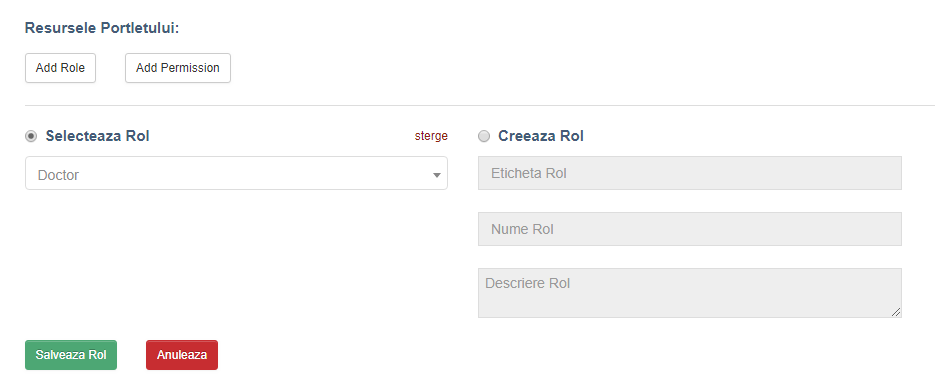Click the Selecteaza Rol label text
This screenshot has height=385, width=935.
pyautogui.click(x=98, y=136)
